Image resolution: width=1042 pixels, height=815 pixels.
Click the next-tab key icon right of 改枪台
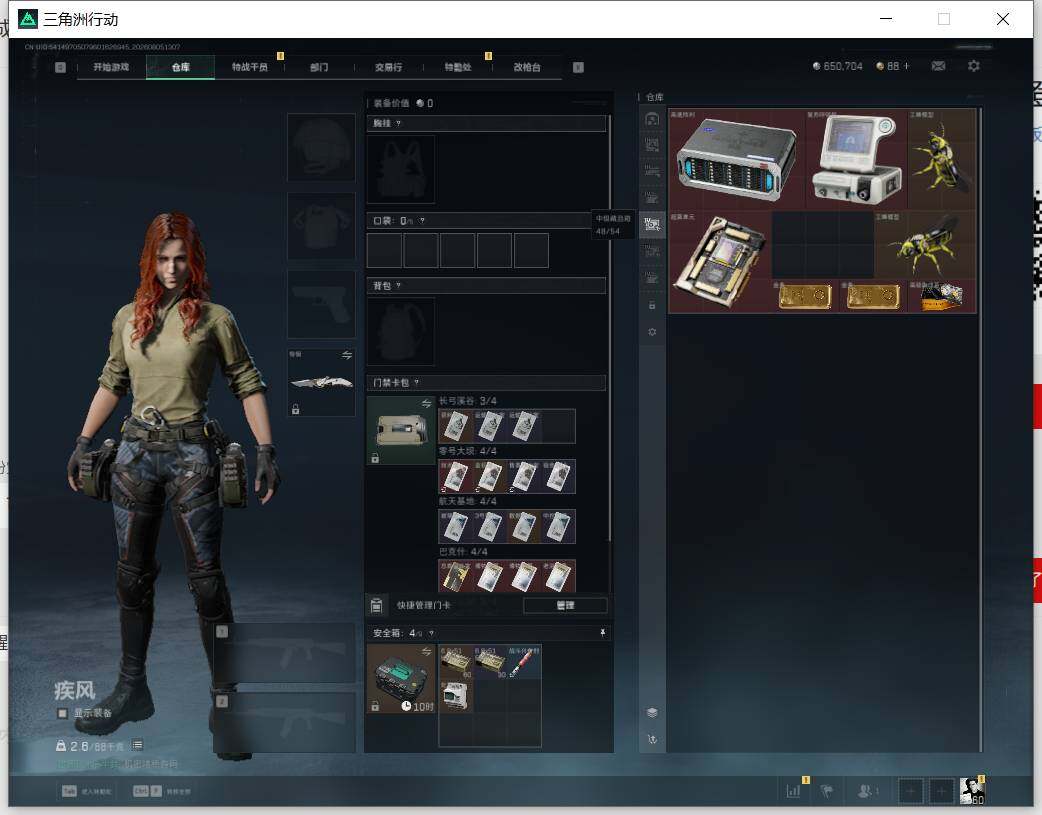pos(578,67)
